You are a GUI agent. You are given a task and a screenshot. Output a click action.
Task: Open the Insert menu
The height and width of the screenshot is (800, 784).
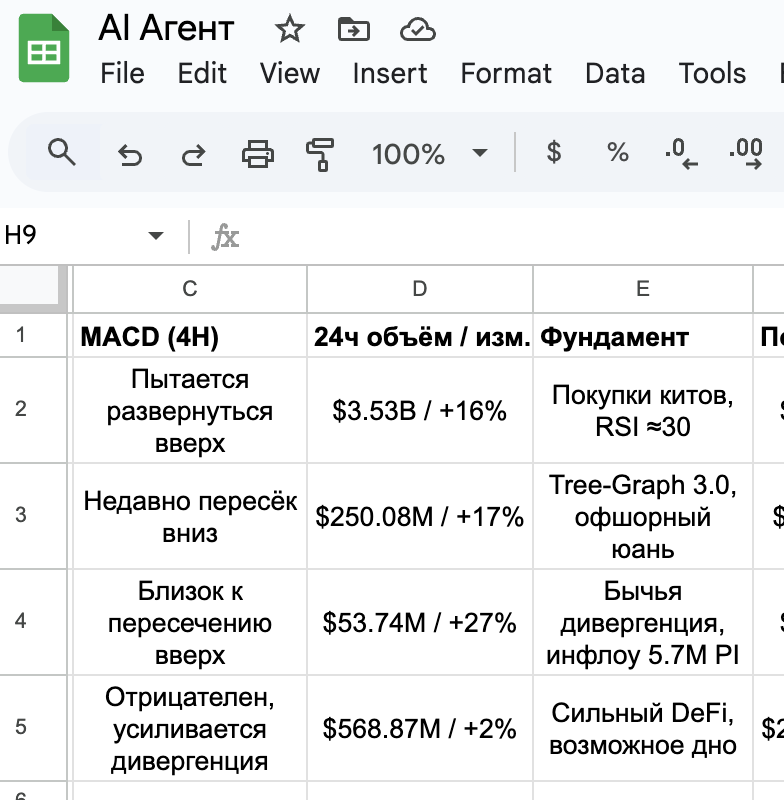(x=390, y=73)
